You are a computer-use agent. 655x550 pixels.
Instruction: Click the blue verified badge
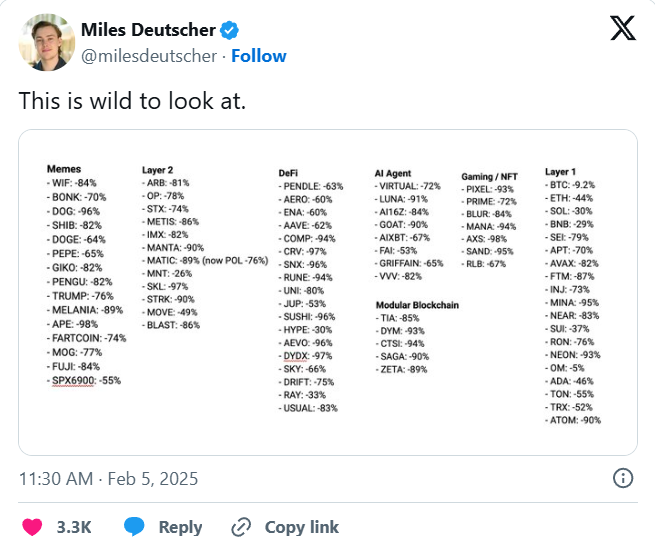coord(229,30)
